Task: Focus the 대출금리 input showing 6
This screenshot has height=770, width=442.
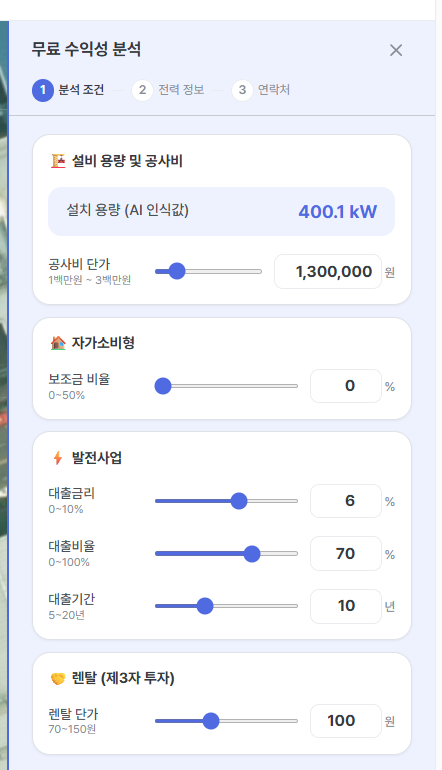Action: 346,501
